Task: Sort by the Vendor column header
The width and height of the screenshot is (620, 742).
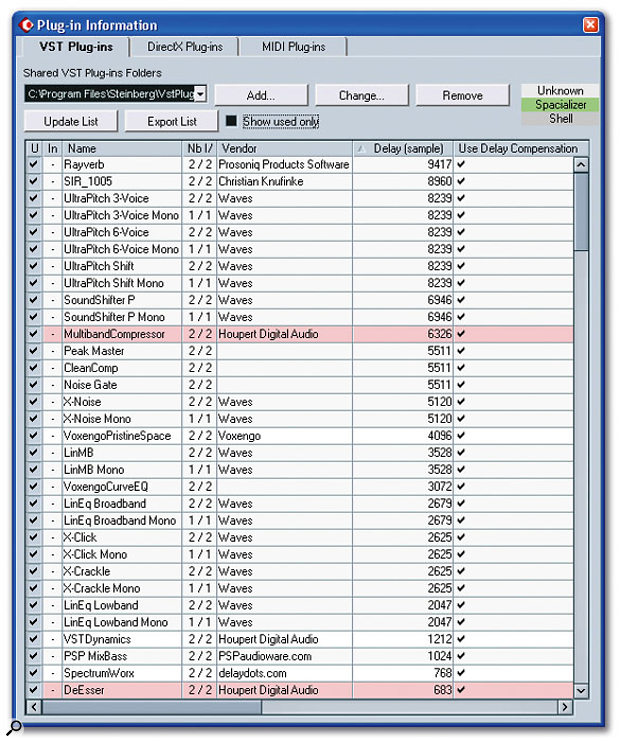Action: click(284, 149)
